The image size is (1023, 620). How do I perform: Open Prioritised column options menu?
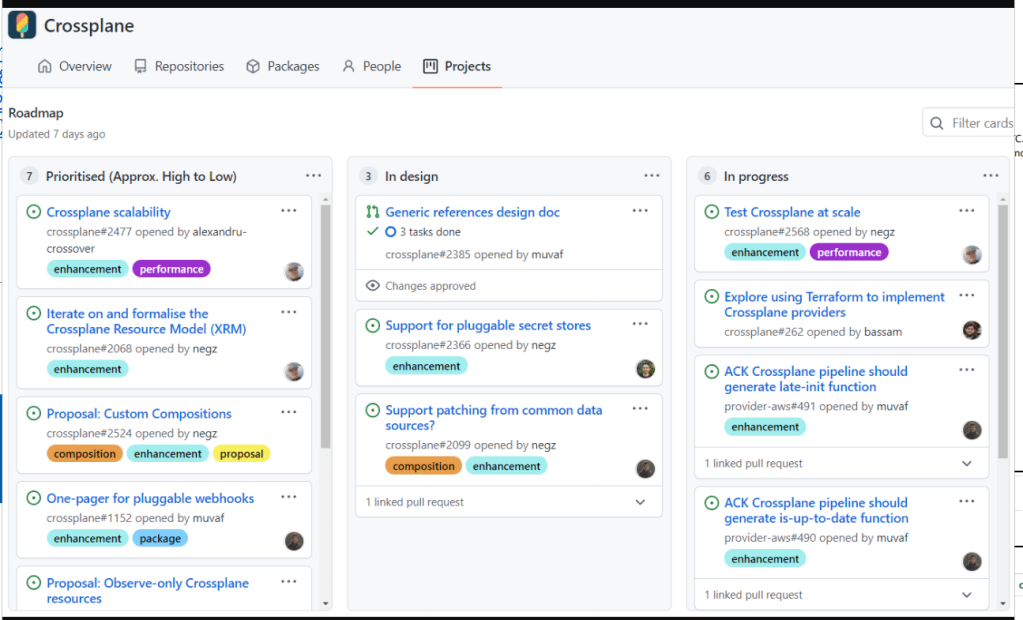pos(313,176)
